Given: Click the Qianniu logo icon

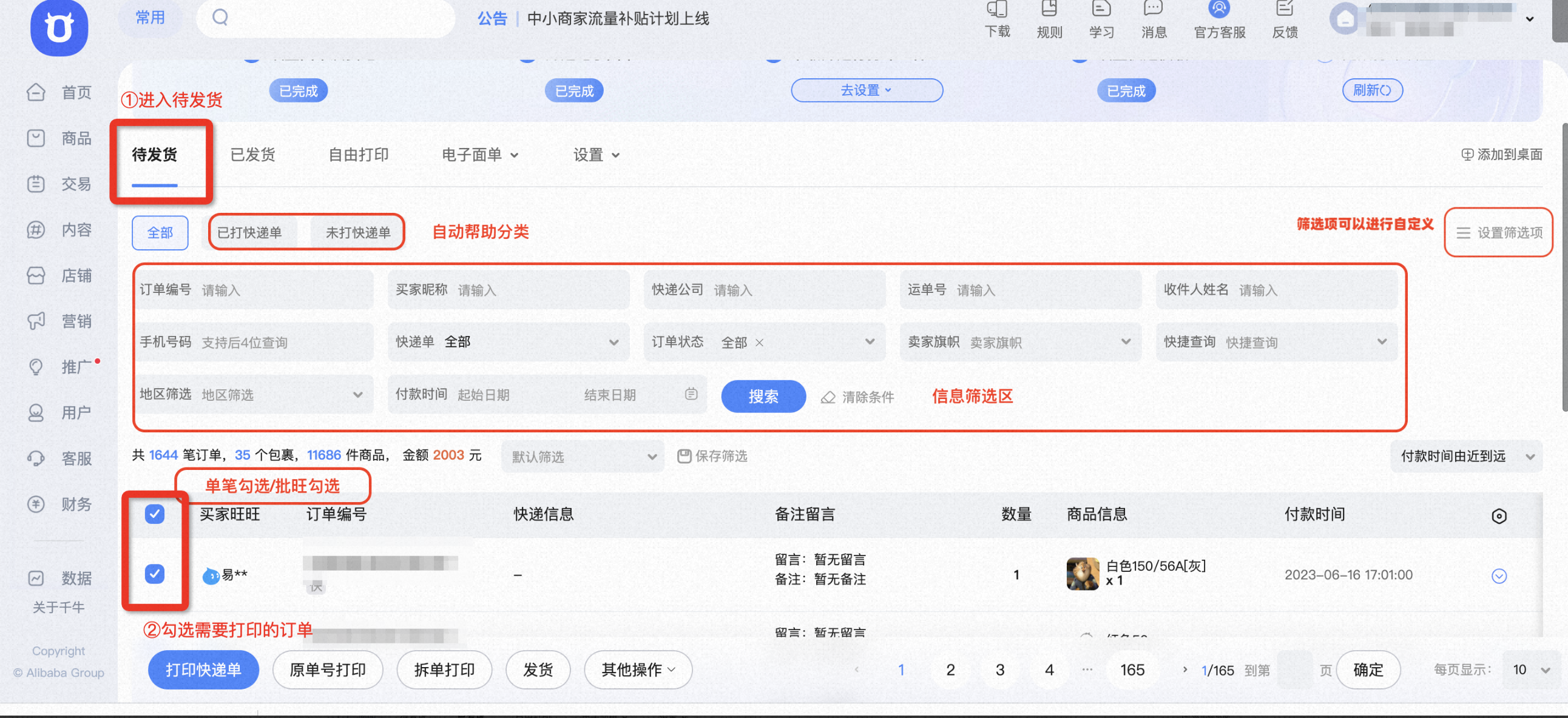Looking at the screenshot, I should tap(59, 27).
